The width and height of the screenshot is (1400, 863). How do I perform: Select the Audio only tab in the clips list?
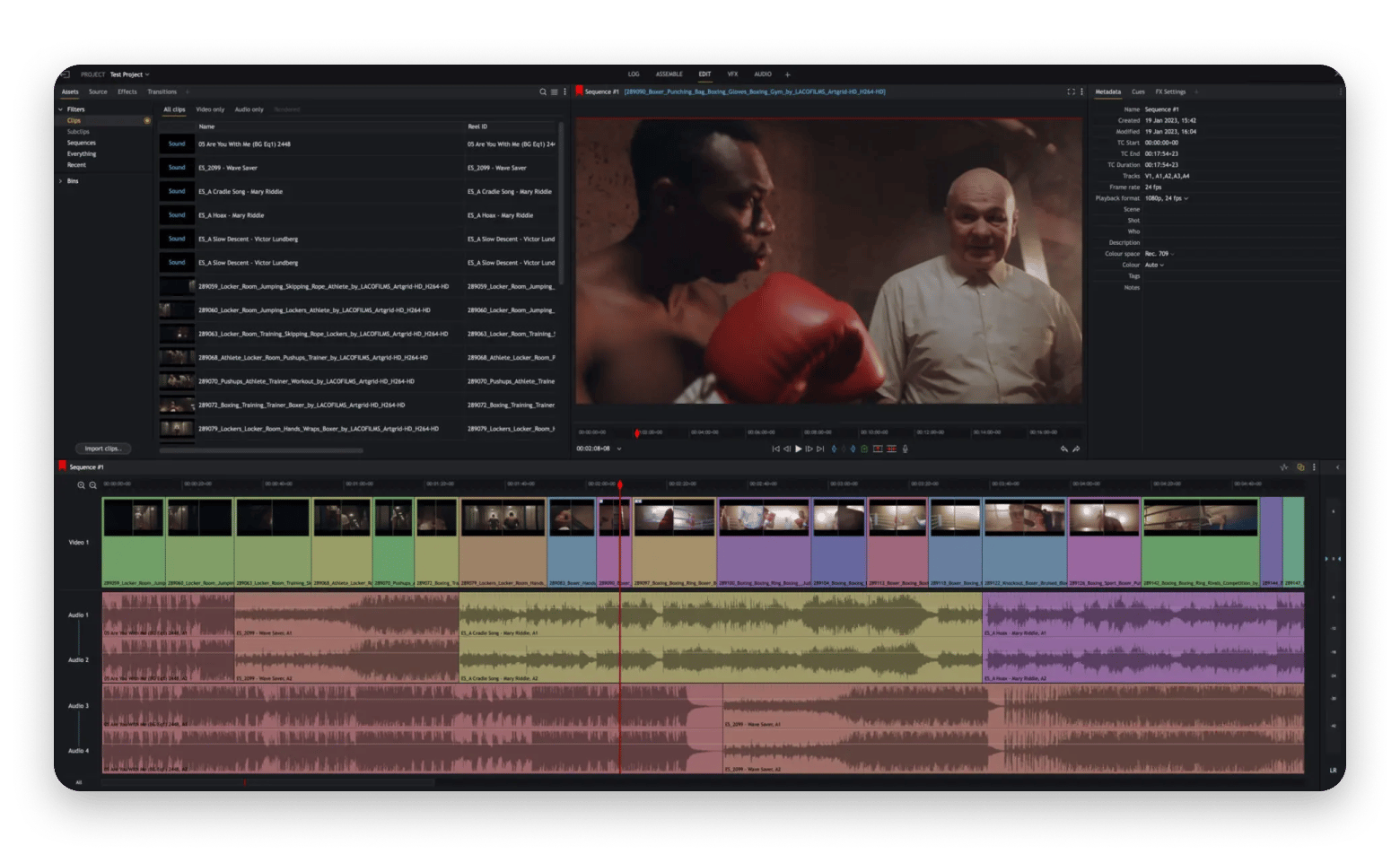point(249,109)
